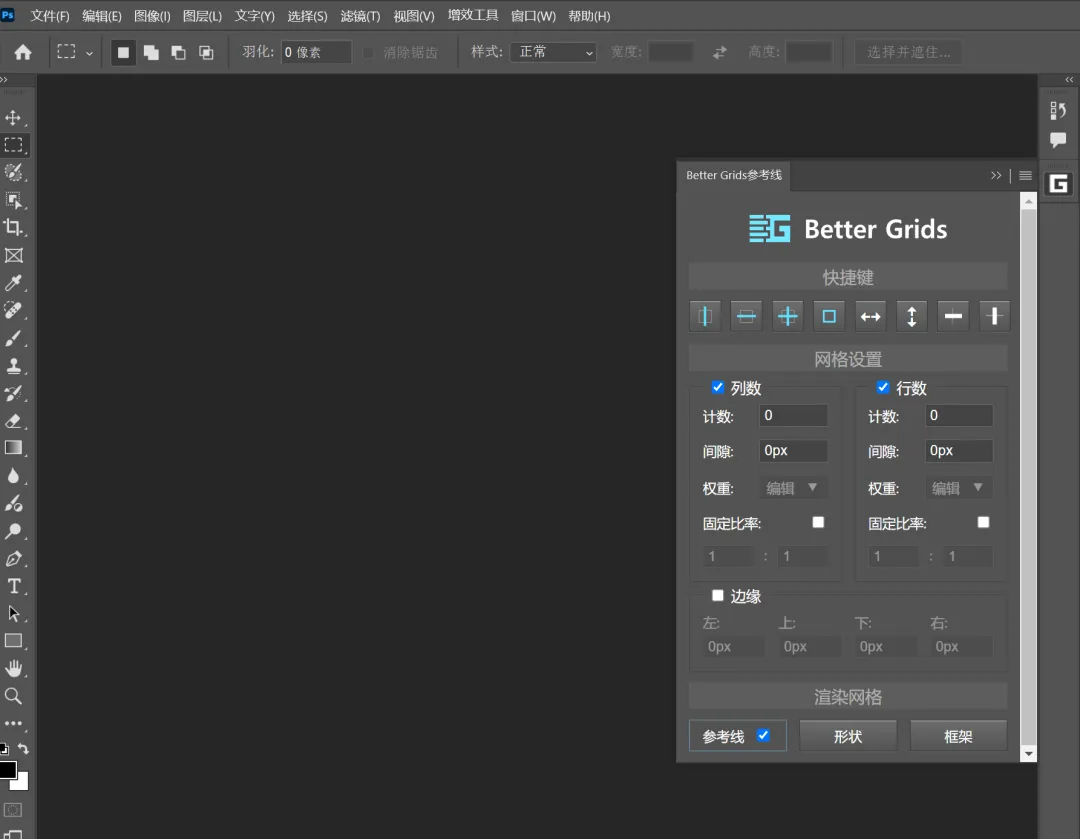Open the History panel icon in dock
Image resolution: width=1080 pixels, height=839 pixels.
coord(1058,110)
